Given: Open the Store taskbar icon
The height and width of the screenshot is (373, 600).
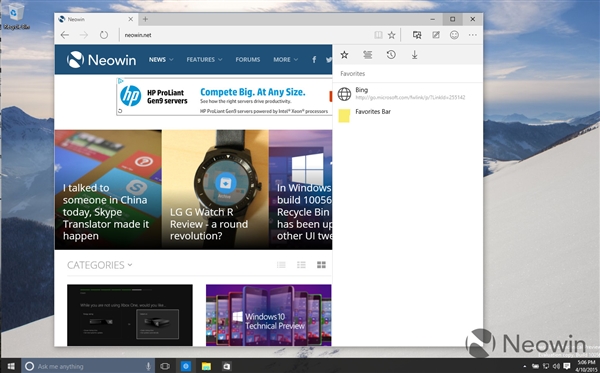Looking at the screenshot, I should [227, 366].
